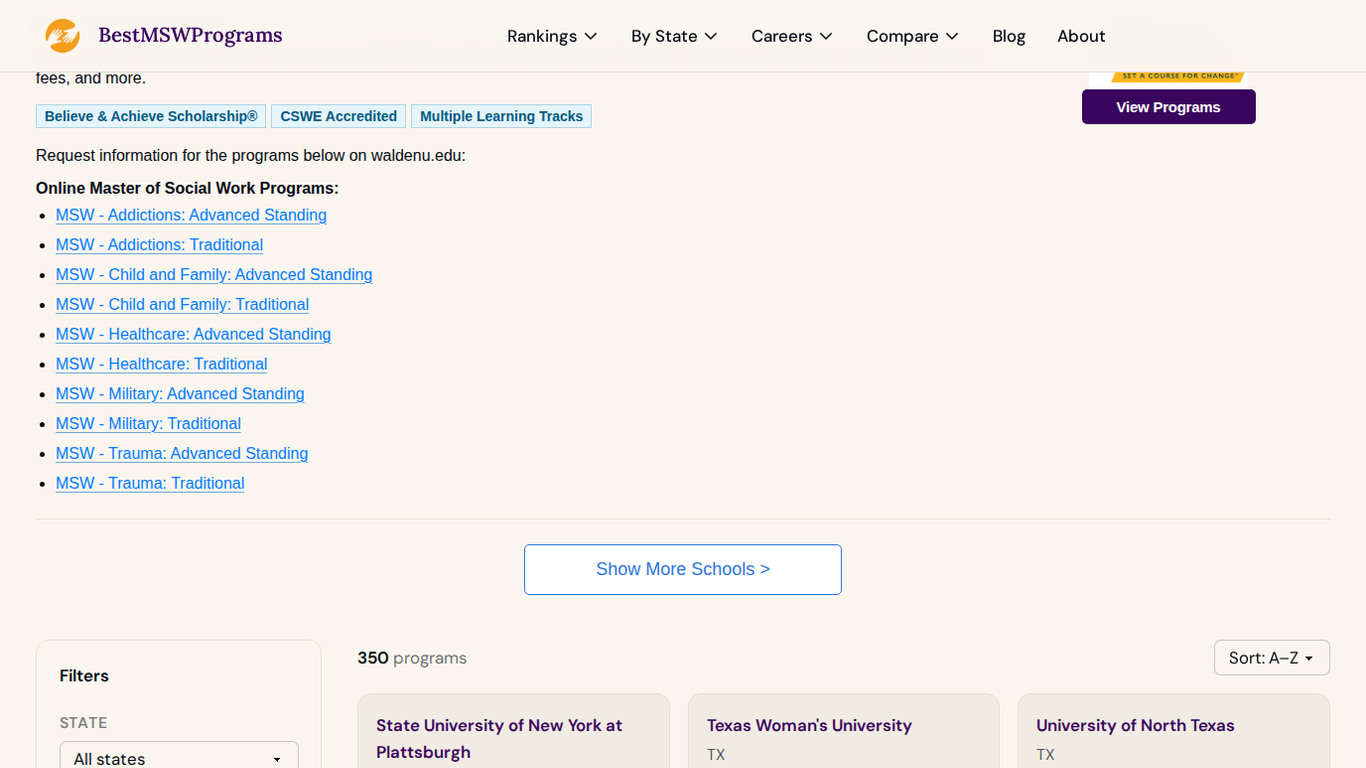Expand the By State menu
Viewport: 1366px width, 768px height.
click(674, 36)
